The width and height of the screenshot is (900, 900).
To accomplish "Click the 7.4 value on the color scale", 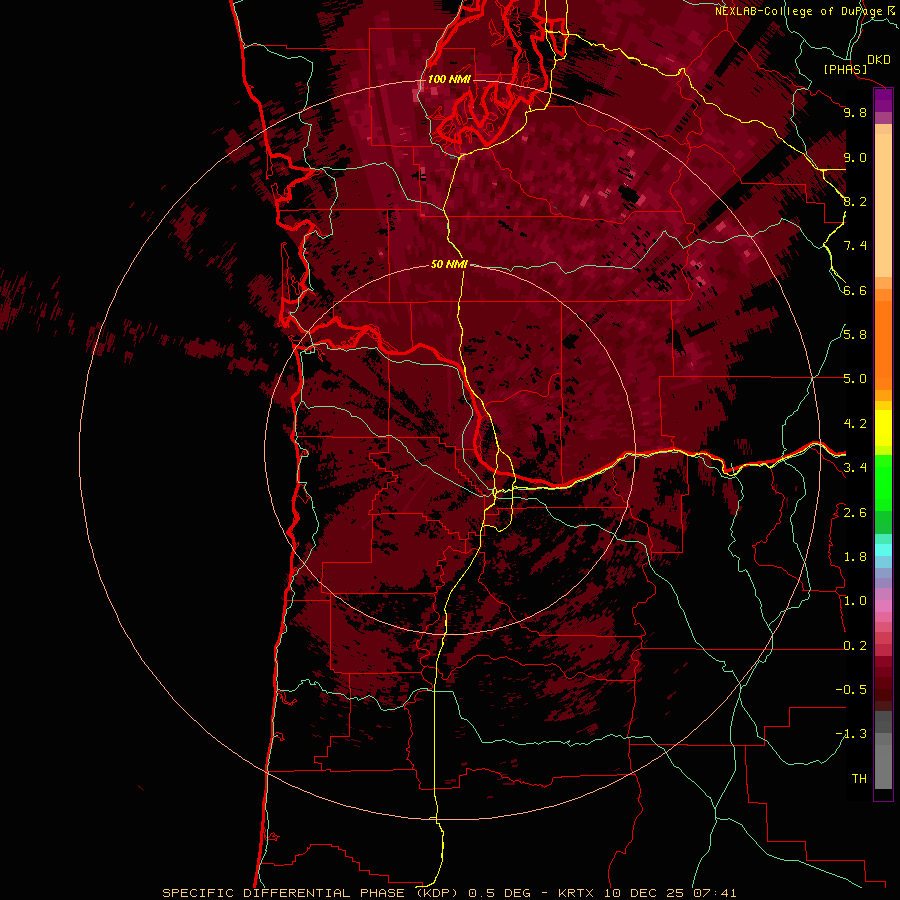I will click(855, 246).
